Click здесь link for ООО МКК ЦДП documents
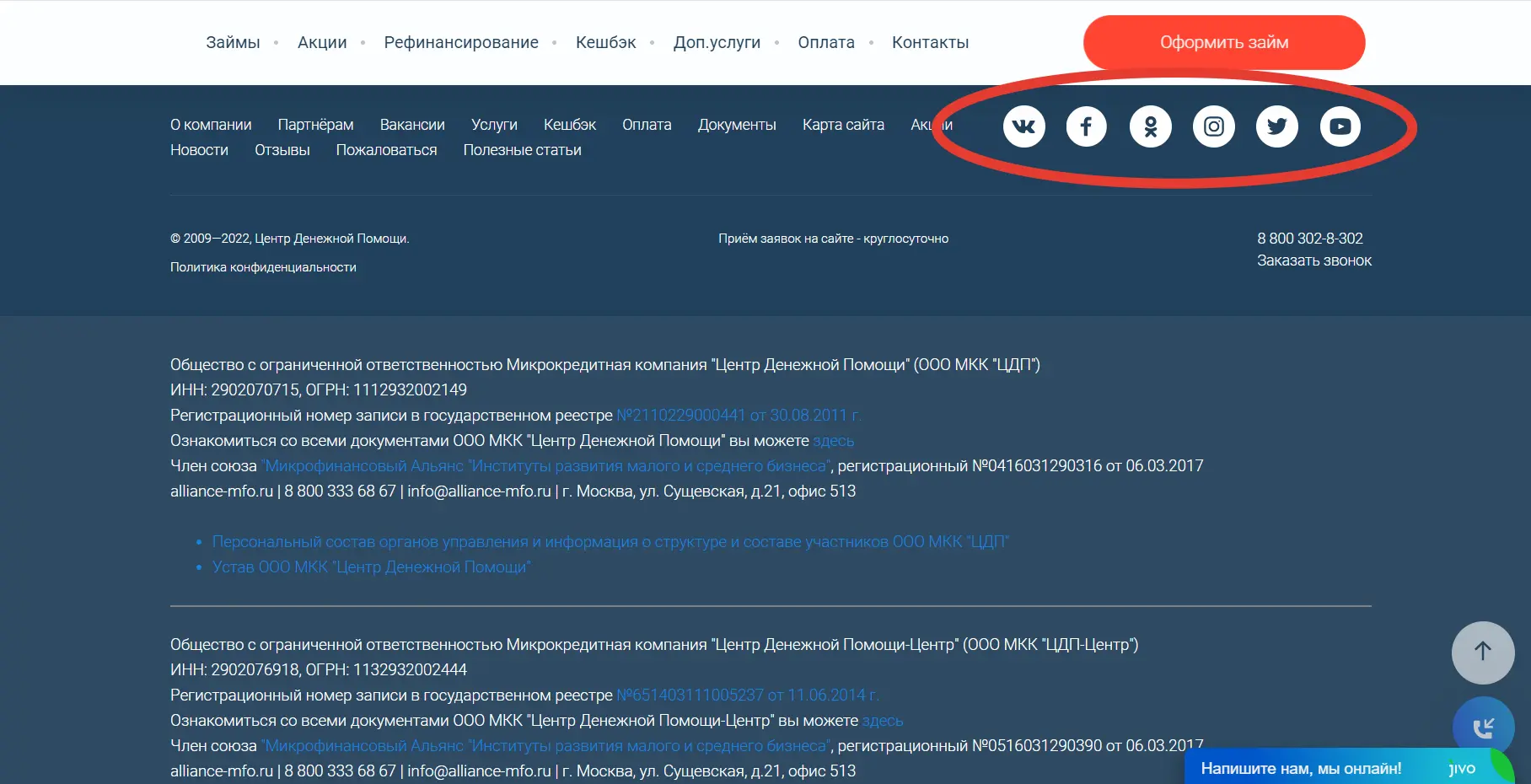The height and width of the screenshot is (784, 1531). click(833, 441)
